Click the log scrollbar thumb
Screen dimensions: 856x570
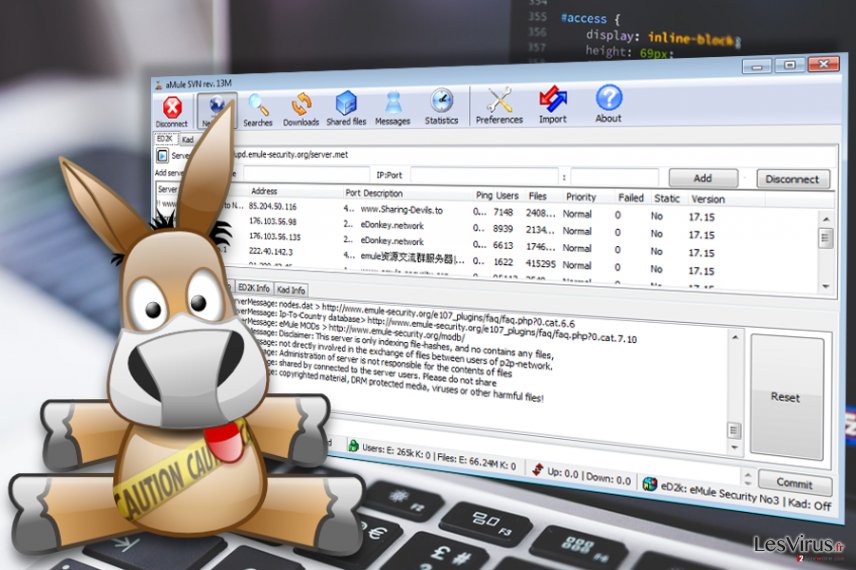(735, 431)
